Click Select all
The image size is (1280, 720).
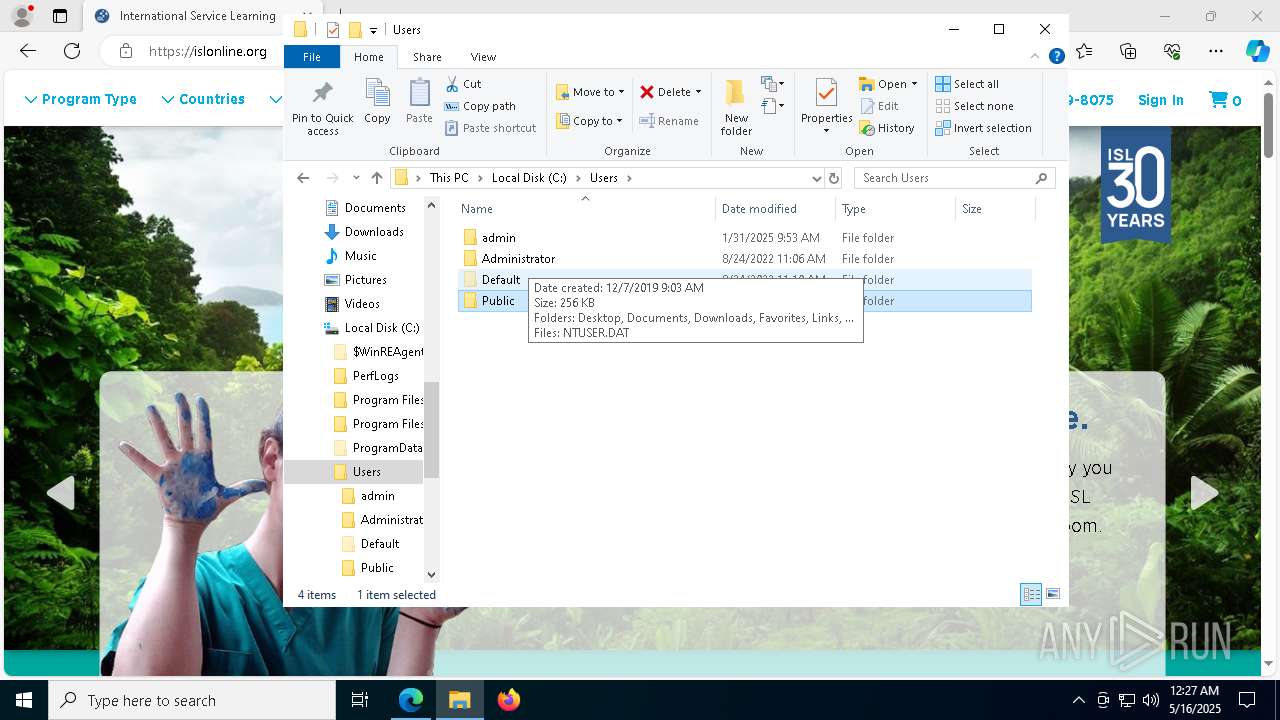[x=967, y=84]
